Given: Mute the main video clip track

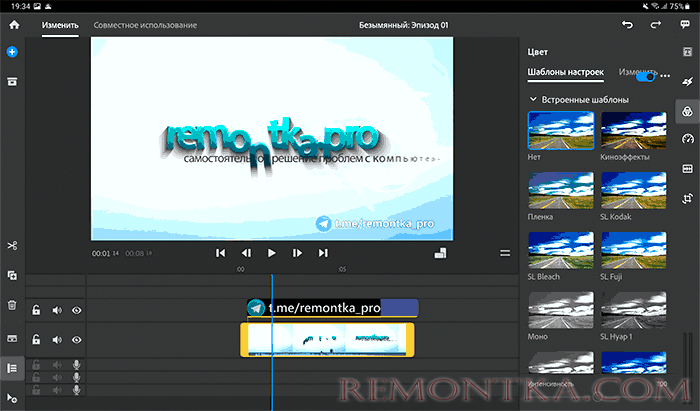Looking at the screenshot, I should (57, 340).
